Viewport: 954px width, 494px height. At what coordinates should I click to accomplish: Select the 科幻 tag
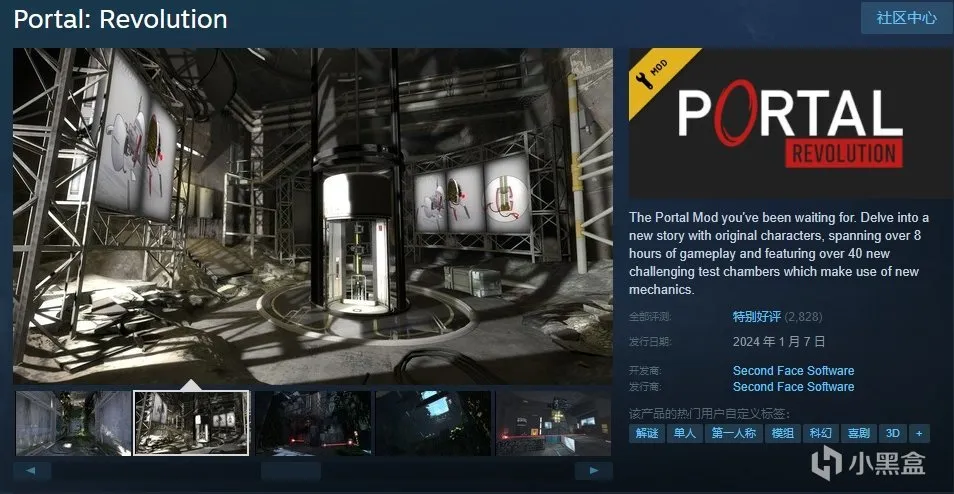pos(821,433)
